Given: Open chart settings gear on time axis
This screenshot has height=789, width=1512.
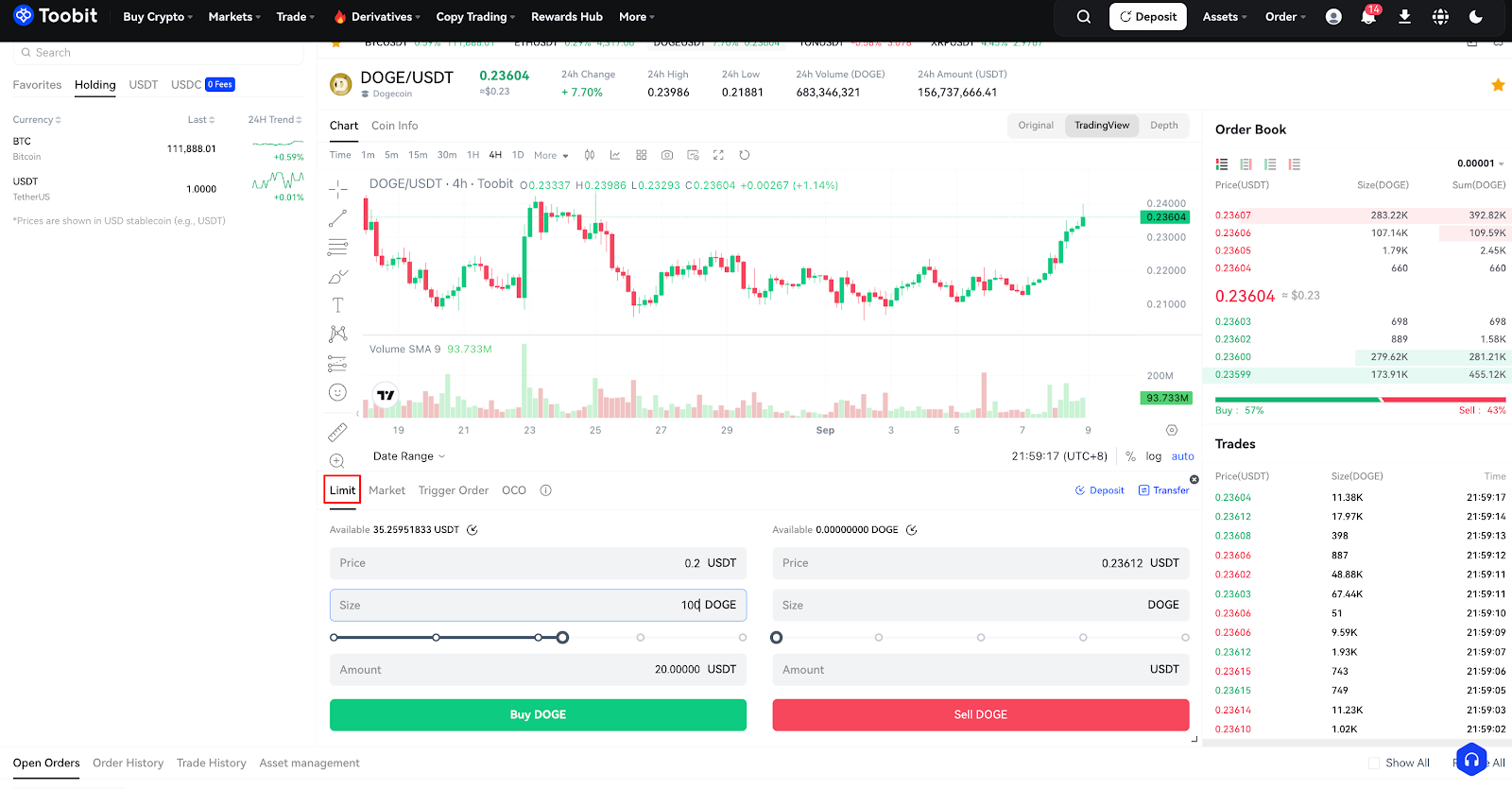Looking at the screenshot, I should click(x=1172, y=430).
